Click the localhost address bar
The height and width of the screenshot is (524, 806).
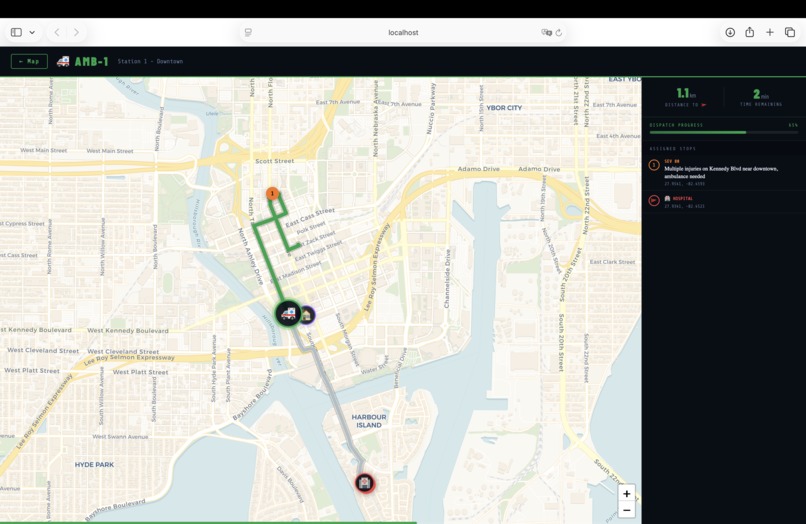click(403, 32)
